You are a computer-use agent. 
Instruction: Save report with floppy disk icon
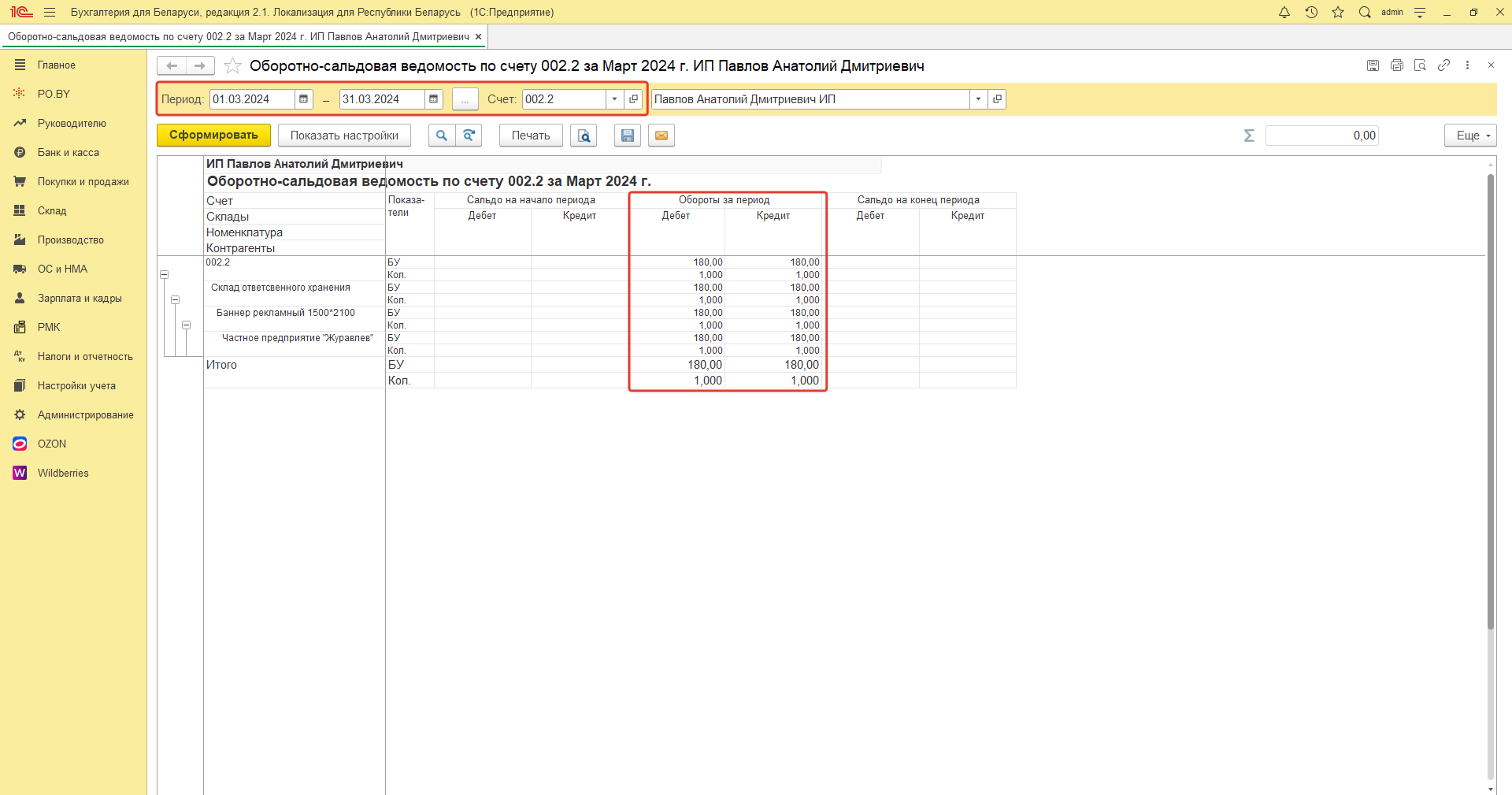click(x=628, y=136)
